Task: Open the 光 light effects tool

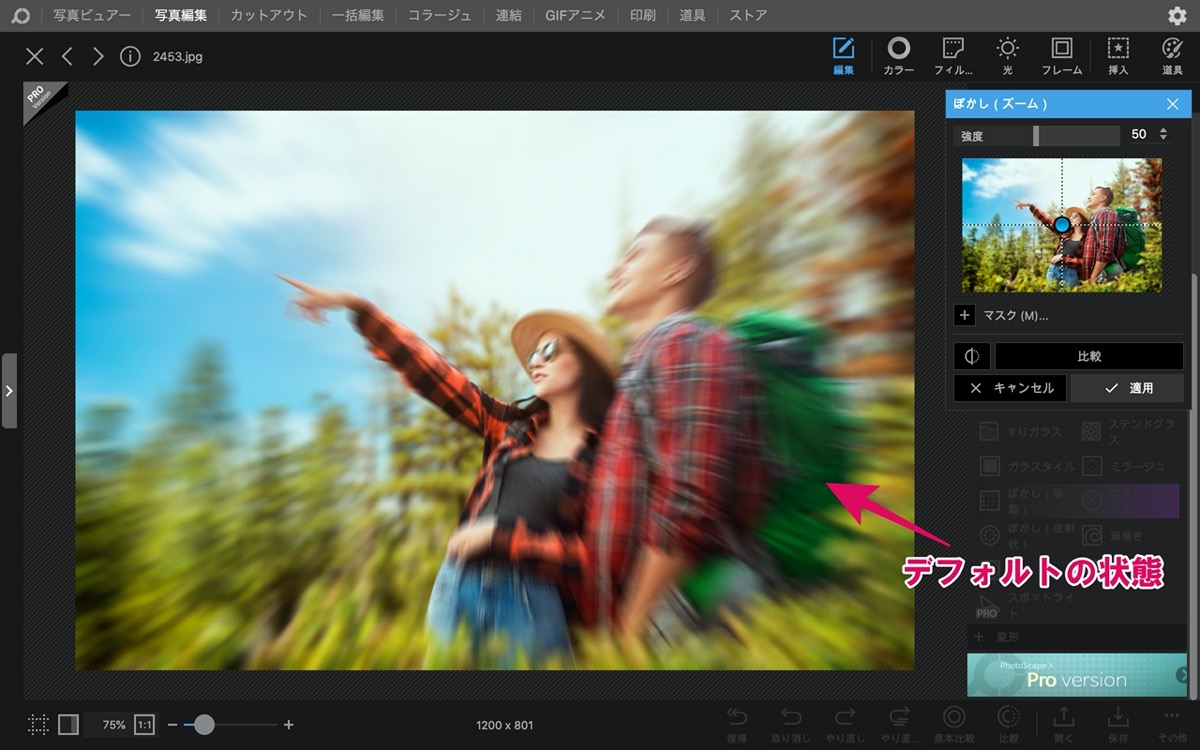Action: pos(1007,56)
